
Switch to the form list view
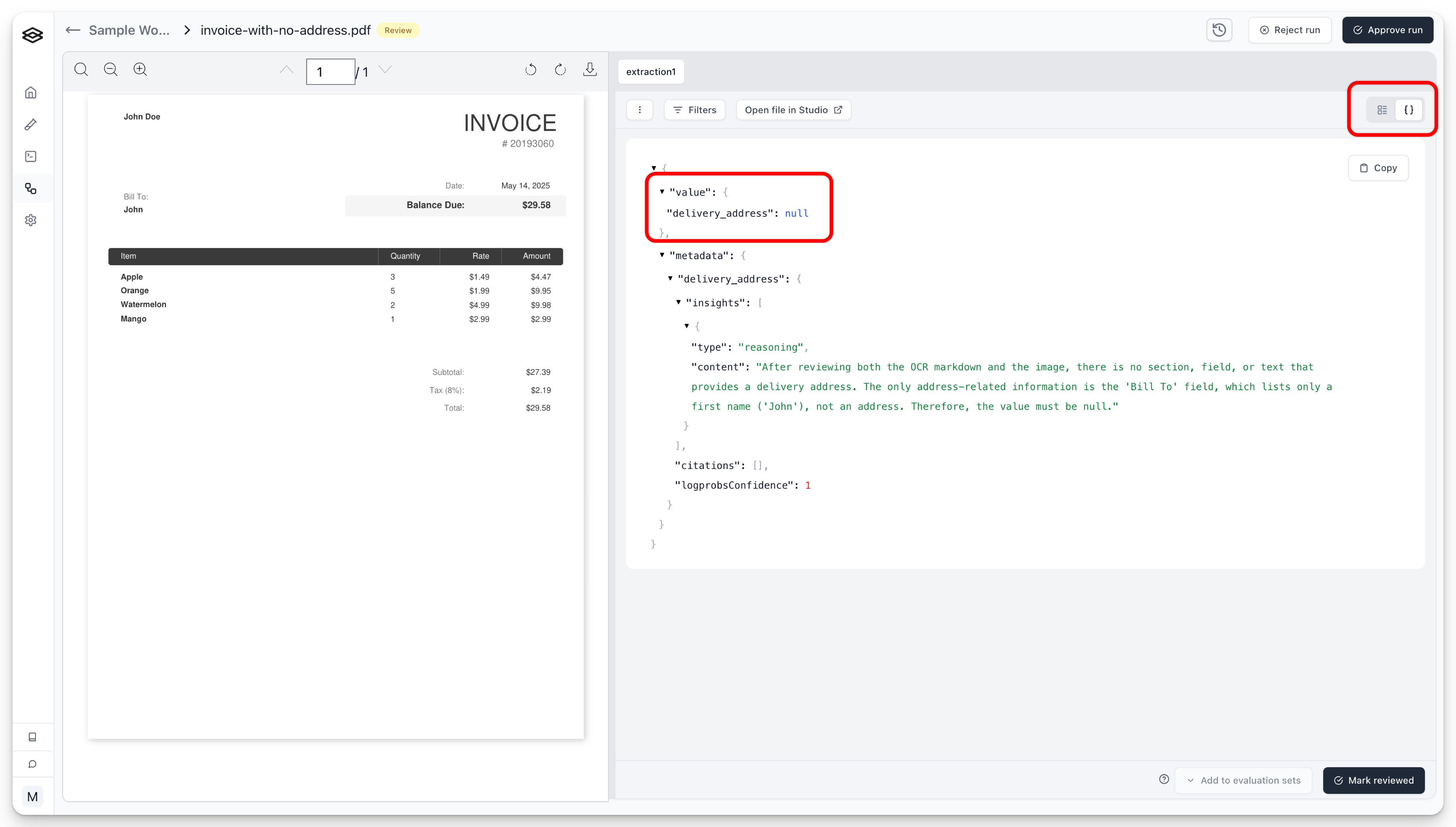(1382, 110)
